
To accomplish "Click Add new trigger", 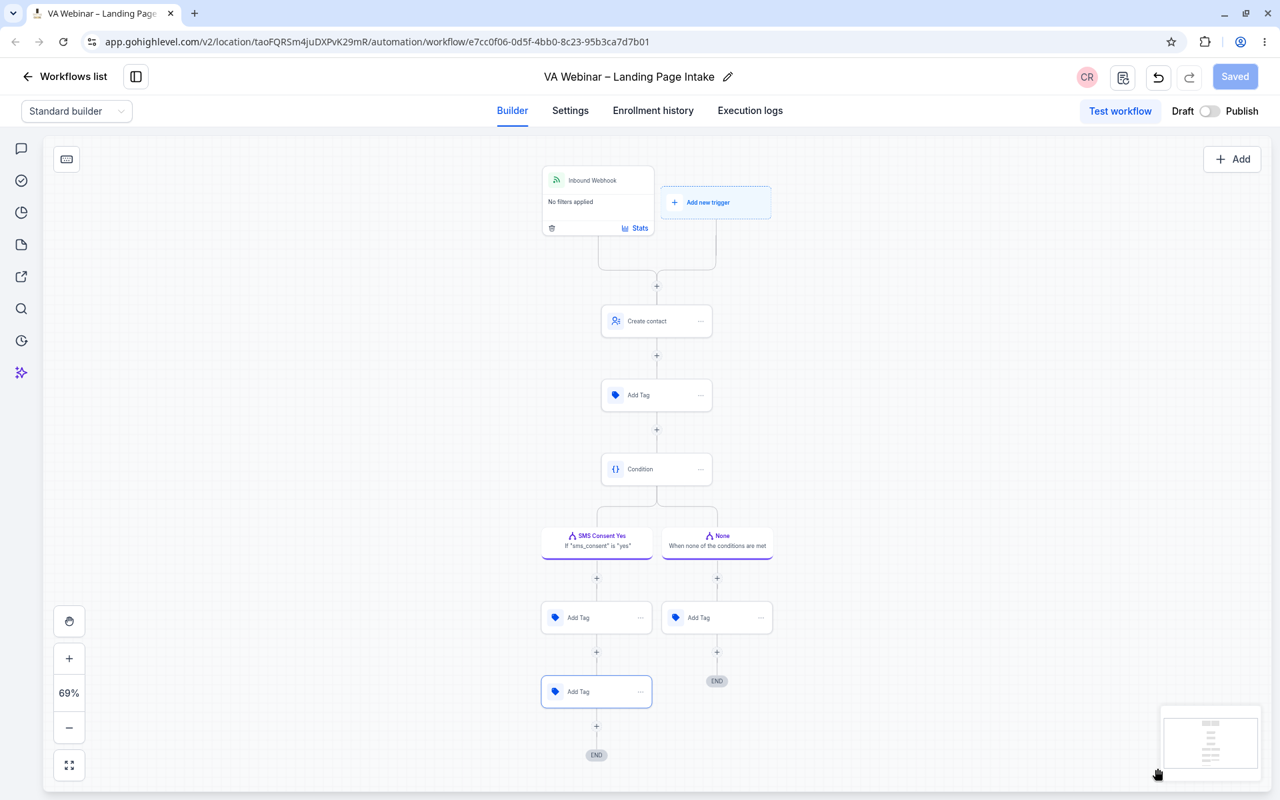I will (x=716, y=203).
